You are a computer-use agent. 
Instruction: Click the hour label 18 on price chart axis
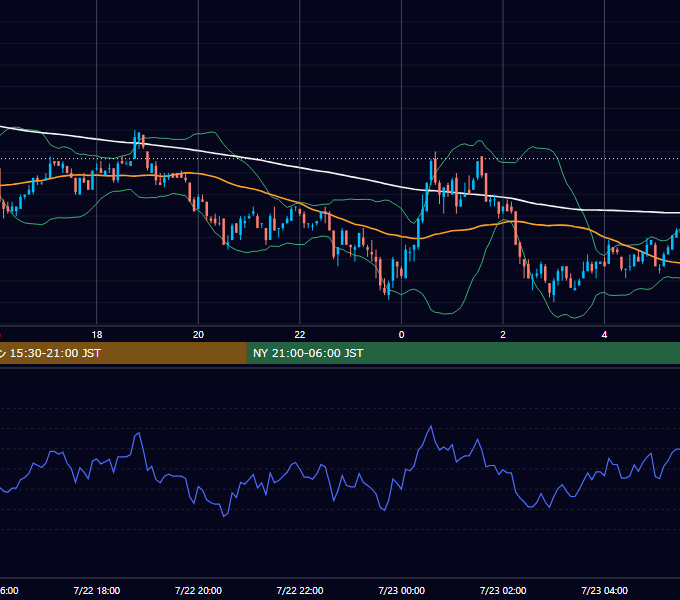pyautogui.click(x=97, y=335)
